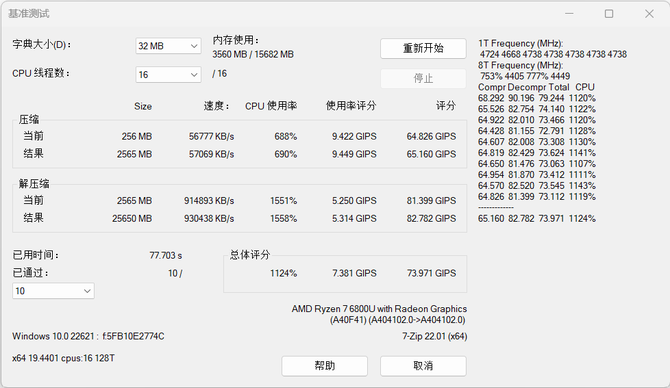
Task: Click the thread count dropdown arrow
Action: (x=194, y=75)
